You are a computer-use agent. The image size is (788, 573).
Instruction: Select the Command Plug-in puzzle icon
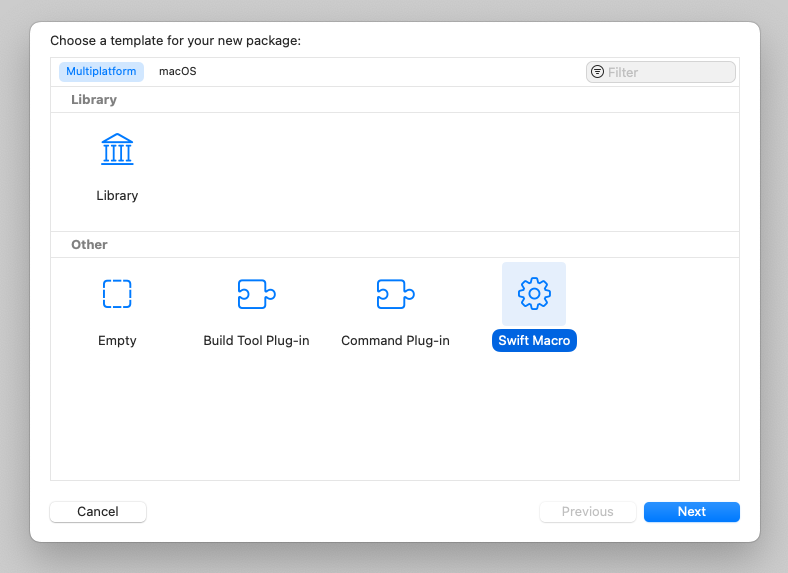click(x=396, y=294)
